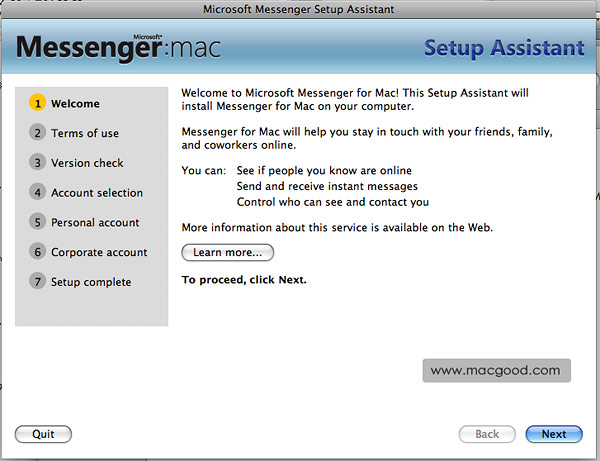Click the Back button
This screenshot has width=600, height=461.
(487, 434)
